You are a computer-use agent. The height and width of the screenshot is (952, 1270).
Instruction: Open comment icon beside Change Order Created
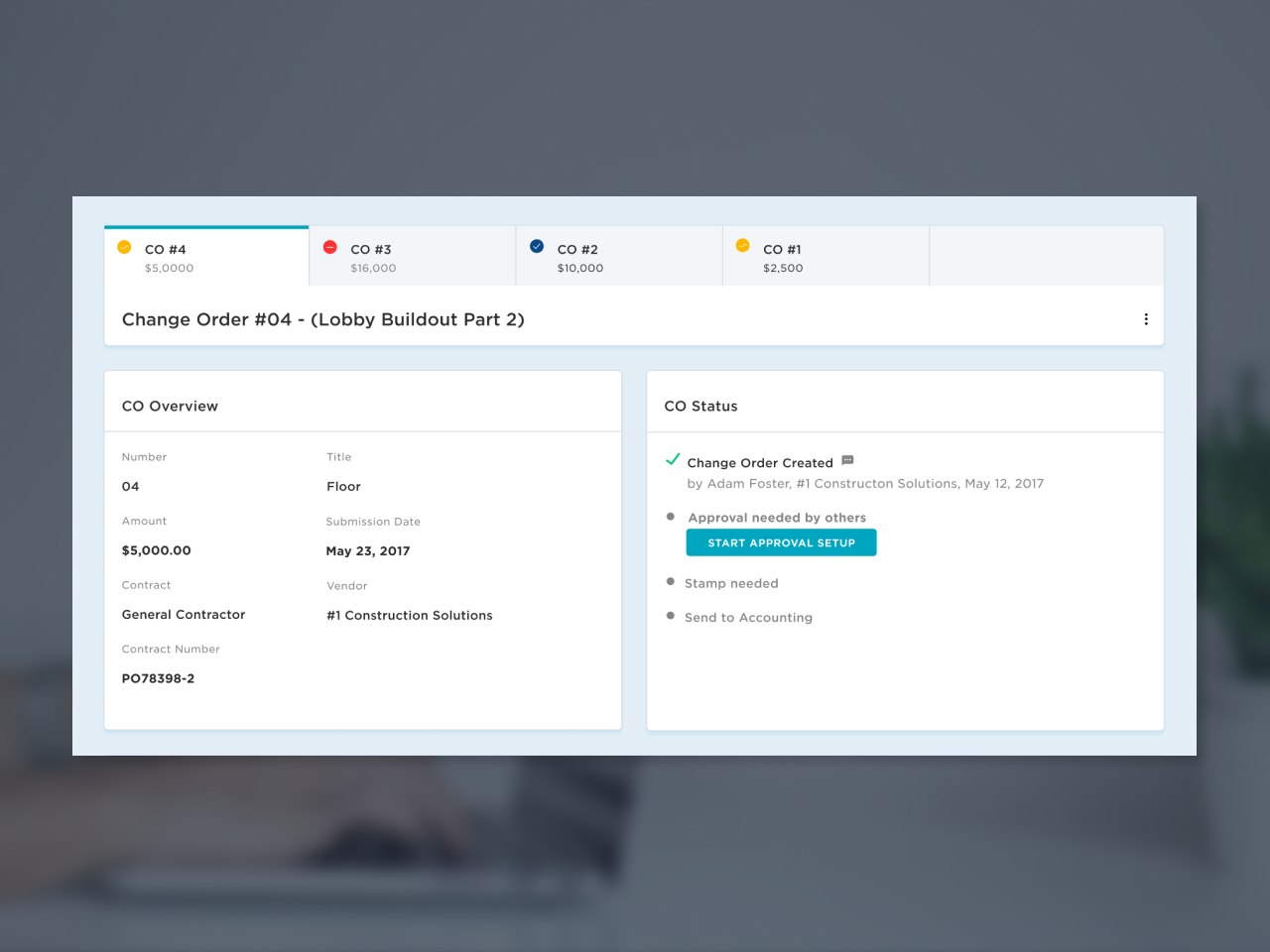[847, 460]
